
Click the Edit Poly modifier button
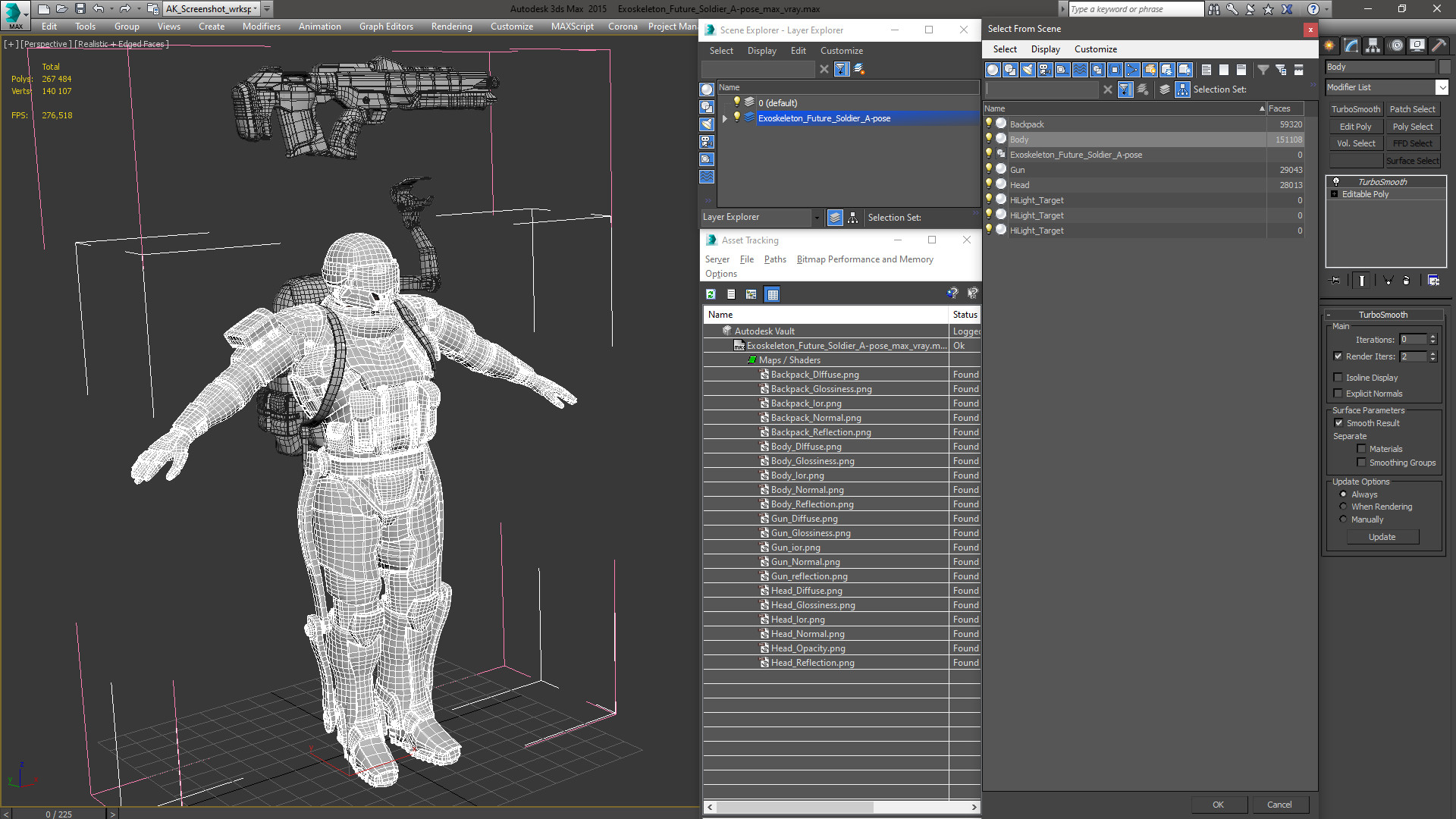coord(1355,127)
